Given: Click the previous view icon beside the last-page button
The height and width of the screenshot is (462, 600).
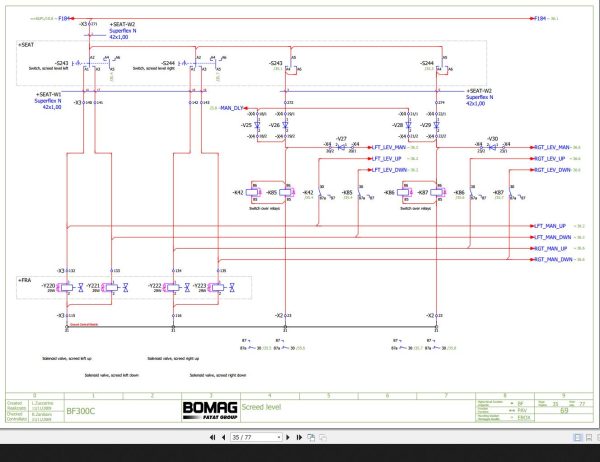Looking at the screenshot, I should click(311, 437).
